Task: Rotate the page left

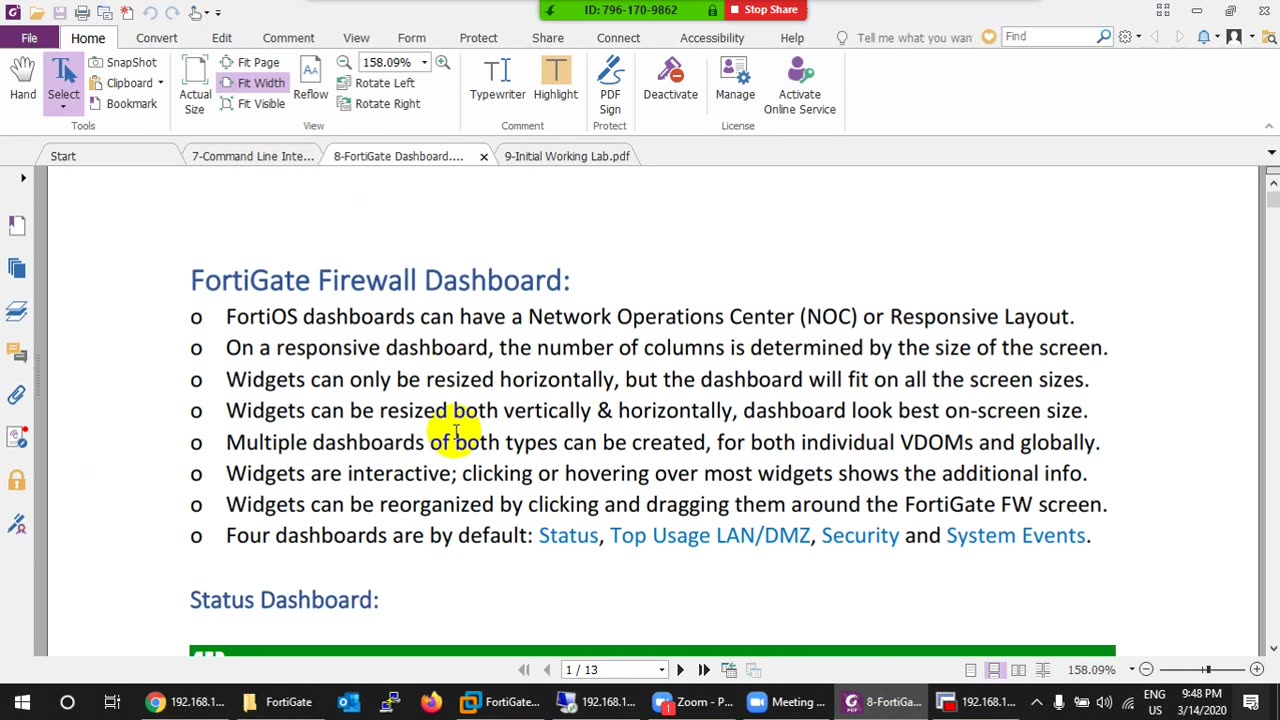Action: [x=376, y=83]
